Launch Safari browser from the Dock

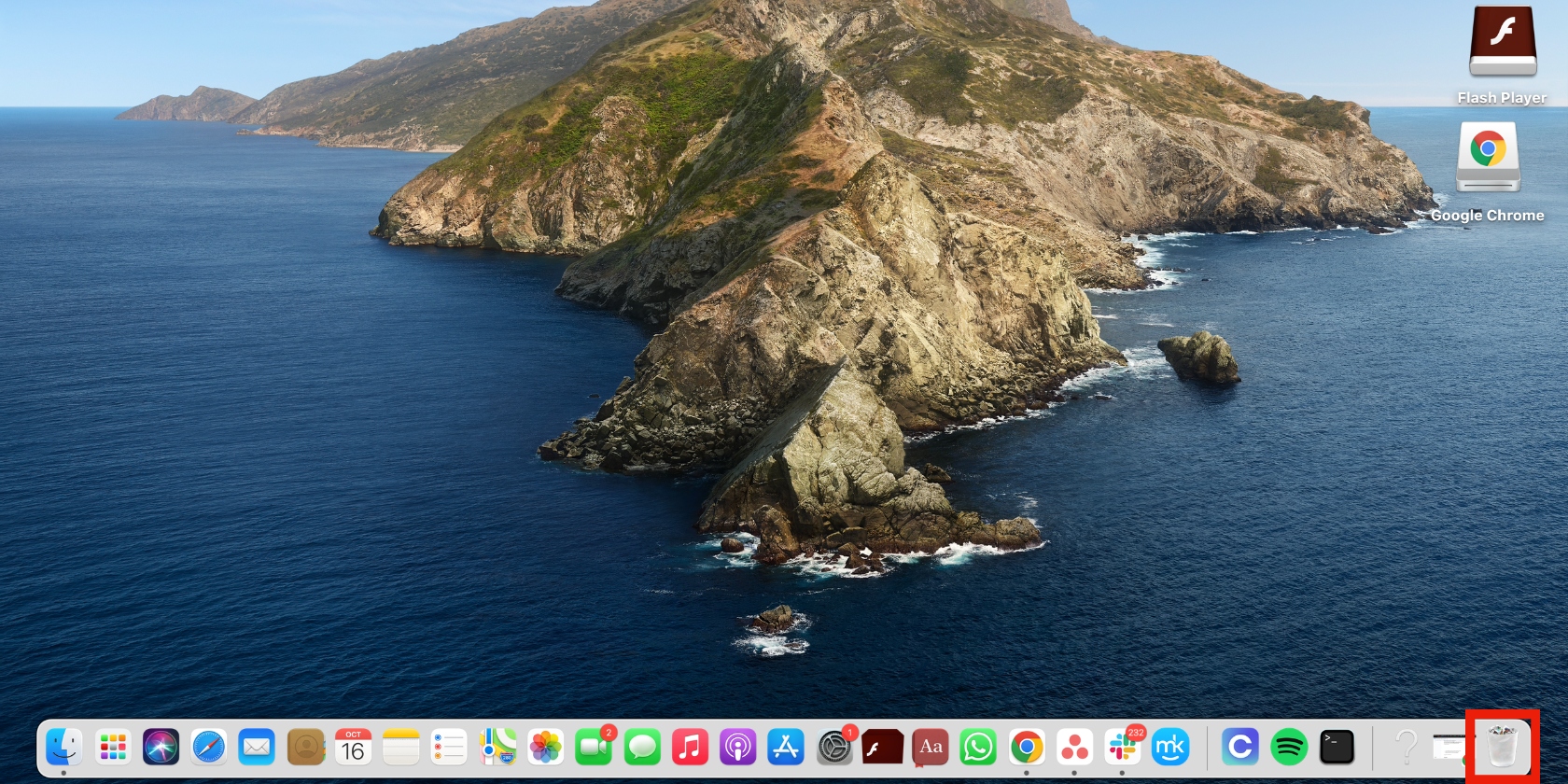209,748
